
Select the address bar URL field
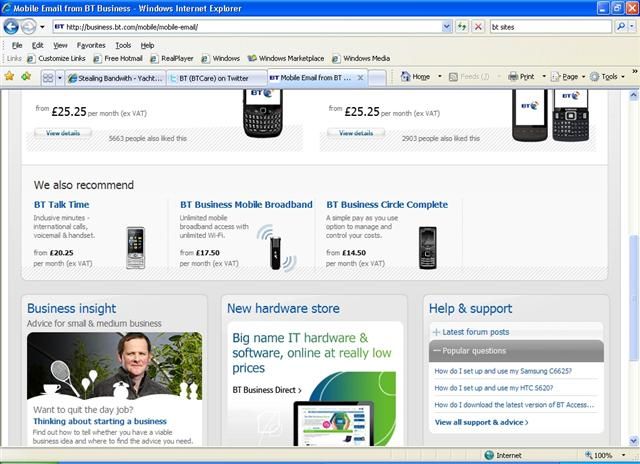click(x=247, y=27)
